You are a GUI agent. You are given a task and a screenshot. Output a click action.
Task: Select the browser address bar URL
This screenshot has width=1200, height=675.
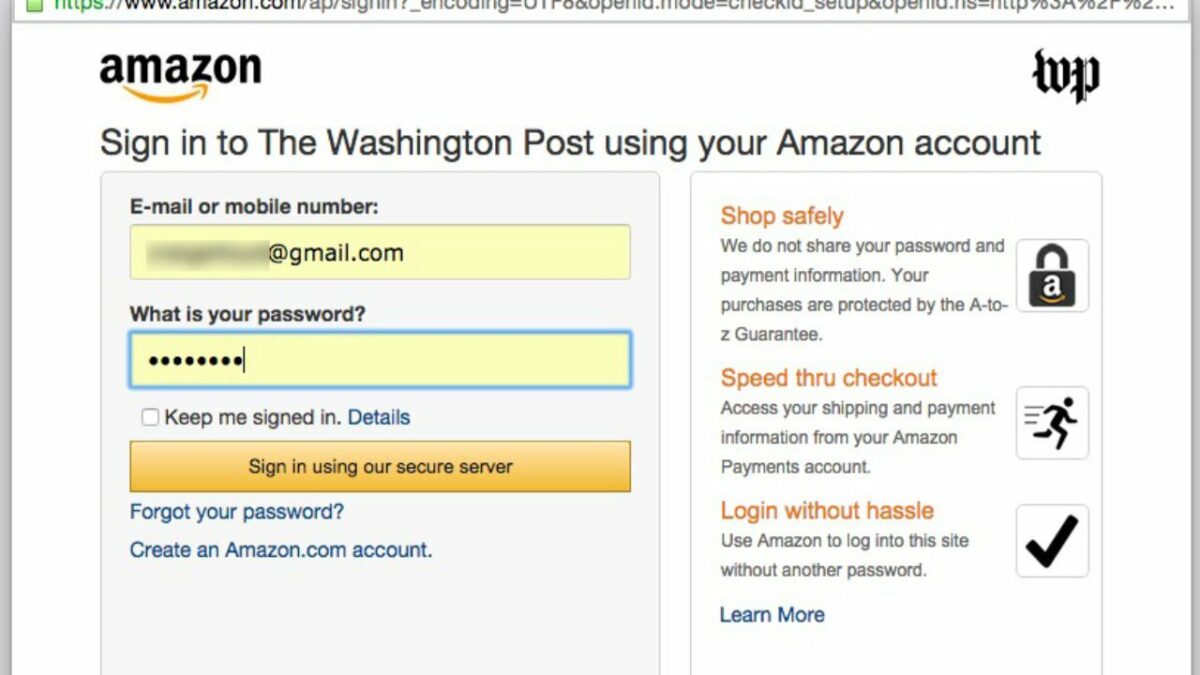(600, 4)
